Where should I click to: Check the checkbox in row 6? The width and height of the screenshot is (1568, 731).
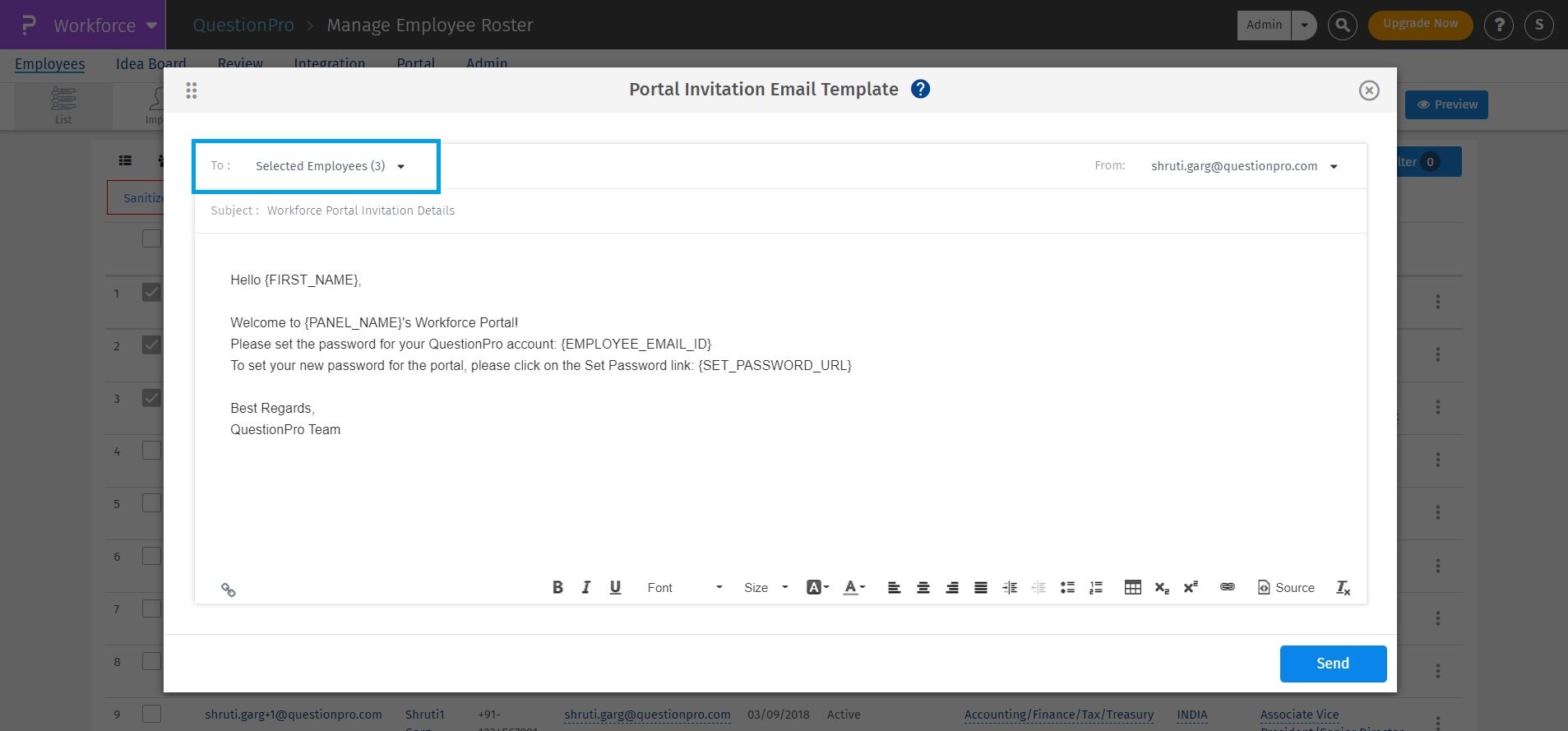[x=151, y=555]
